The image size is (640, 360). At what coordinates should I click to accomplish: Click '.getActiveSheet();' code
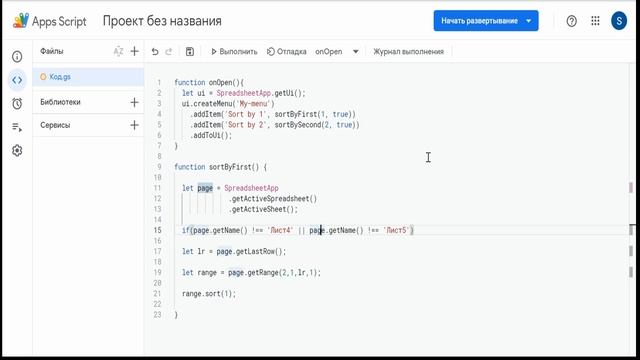coord(263,209)
